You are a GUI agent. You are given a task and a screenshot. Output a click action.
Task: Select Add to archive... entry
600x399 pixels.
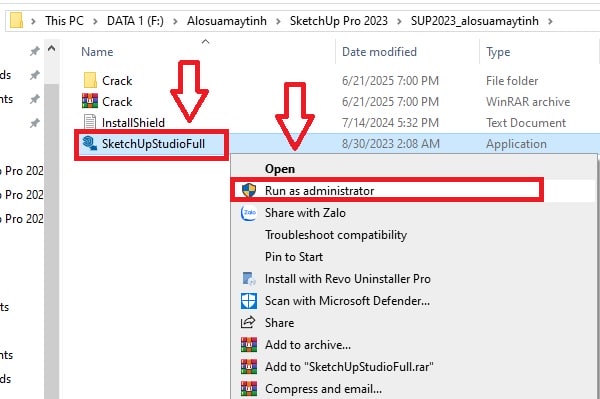[x=308, y=344]
